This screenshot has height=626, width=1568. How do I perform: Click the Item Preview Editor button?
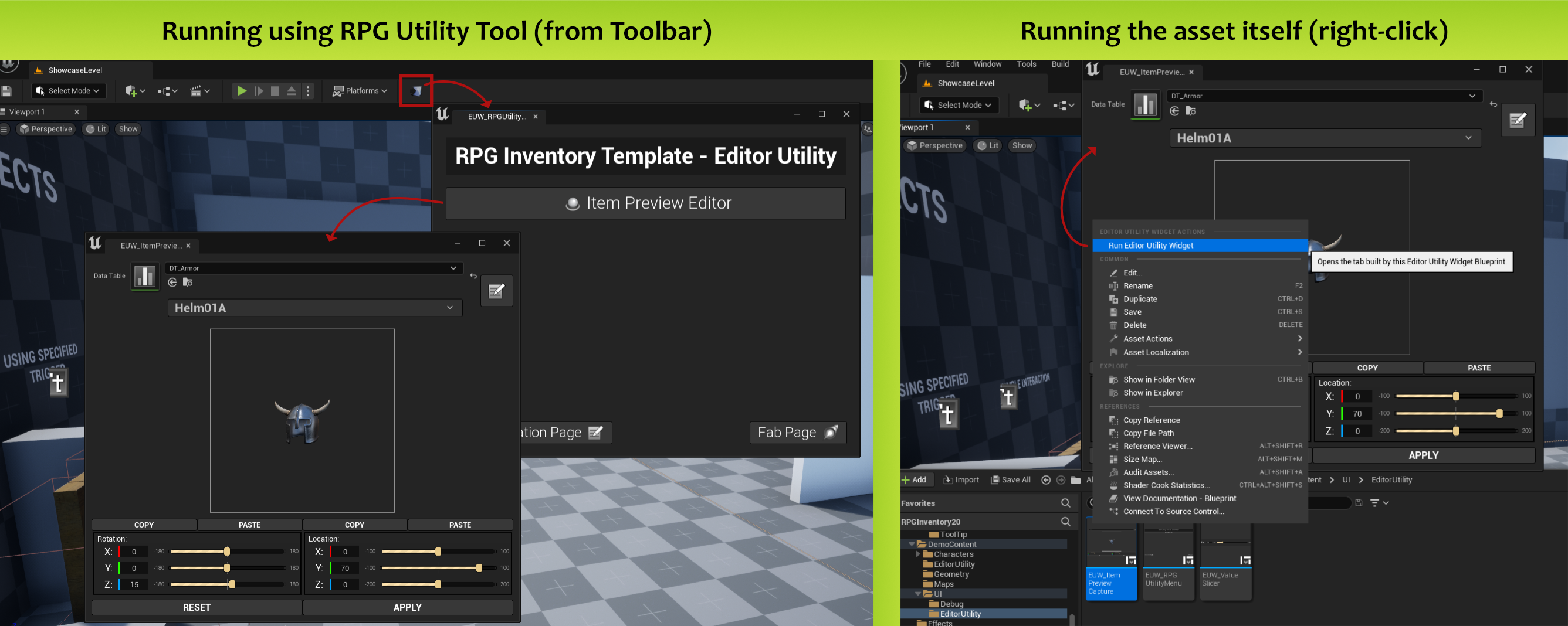click(x=645, y=203)
